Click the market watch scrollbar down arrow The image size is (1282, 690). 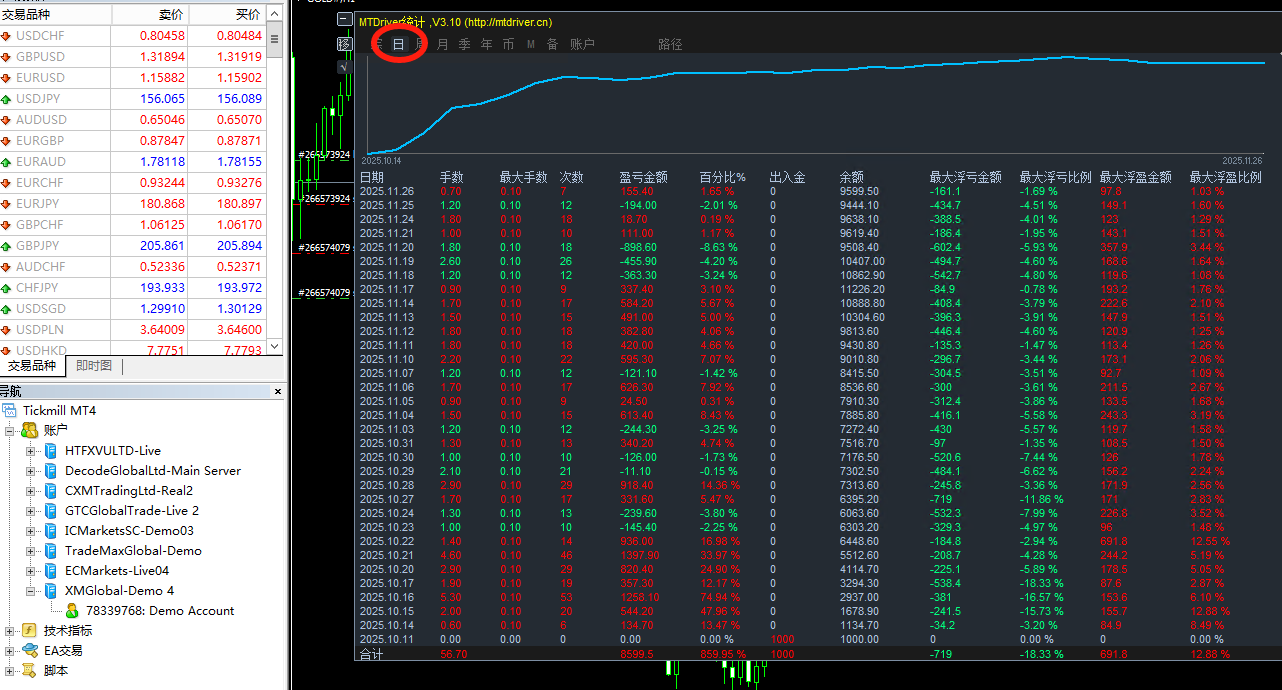(x=275, y=347)
